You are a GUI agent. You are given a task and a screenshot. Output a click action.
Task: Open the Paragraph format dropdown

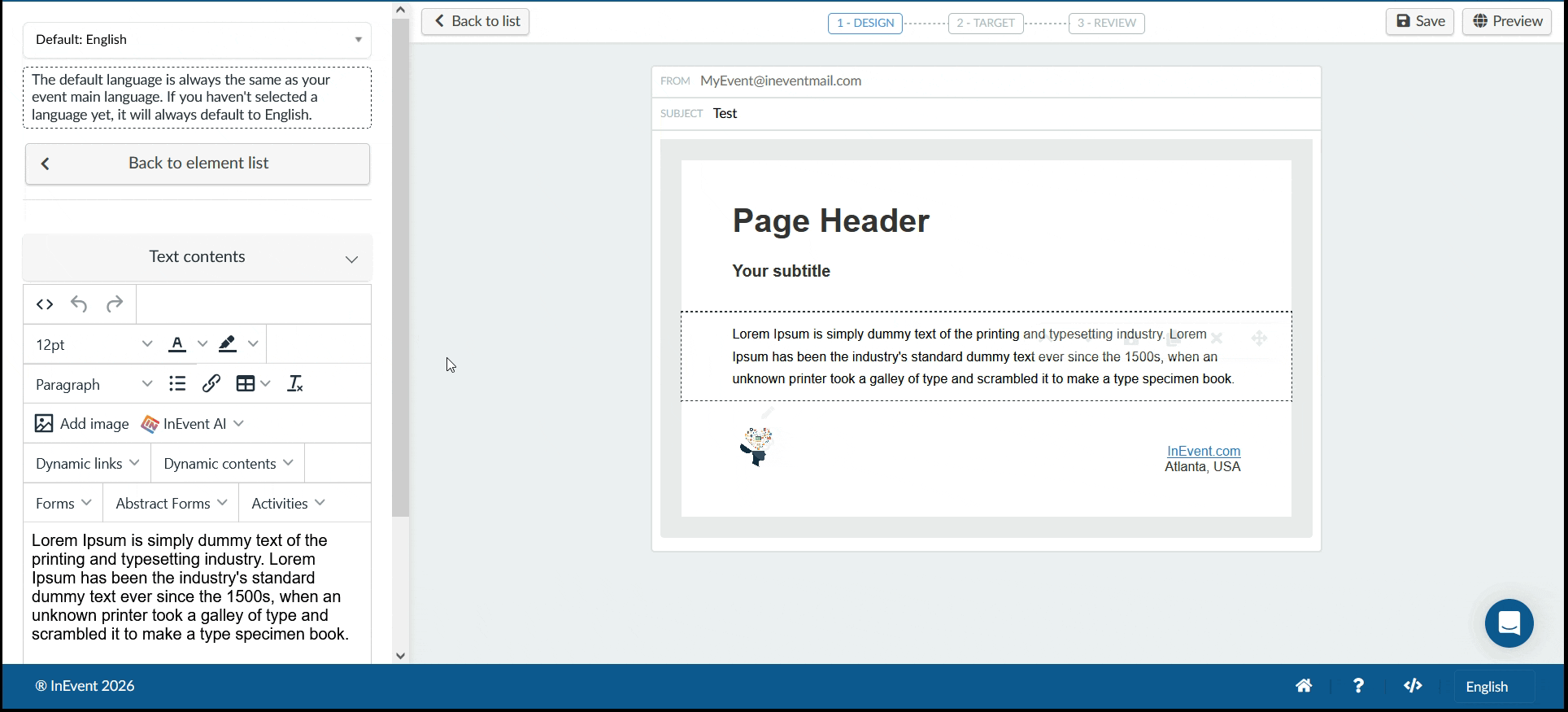(94, 384)
